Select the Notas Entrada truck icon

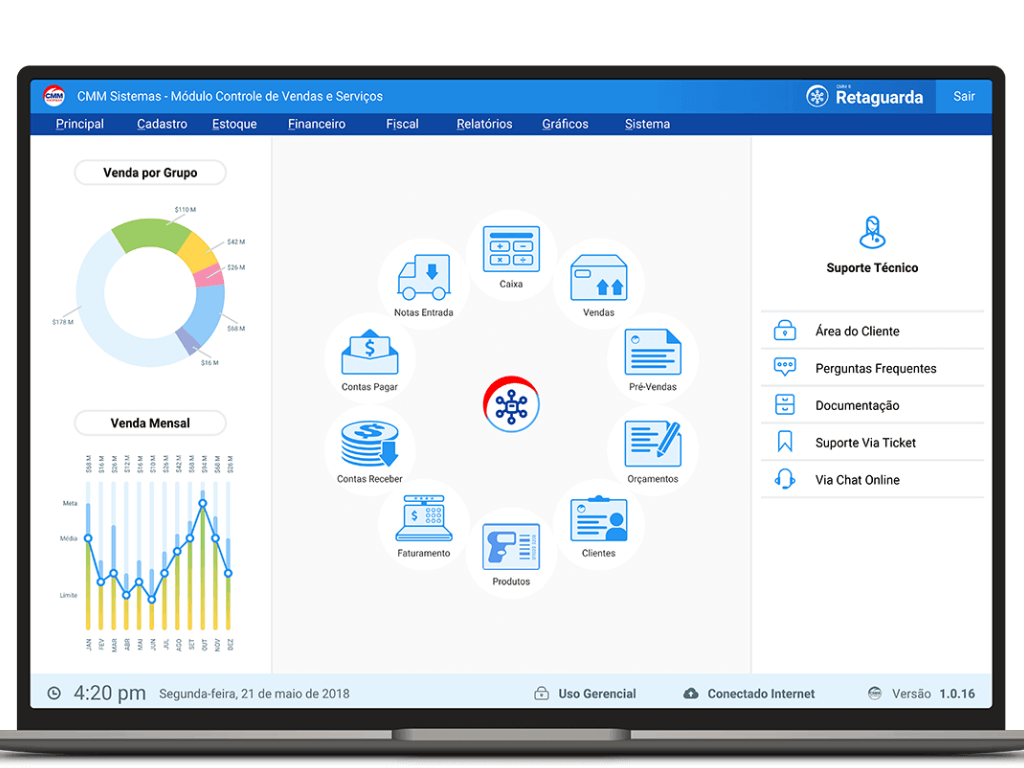coord(423,277)
